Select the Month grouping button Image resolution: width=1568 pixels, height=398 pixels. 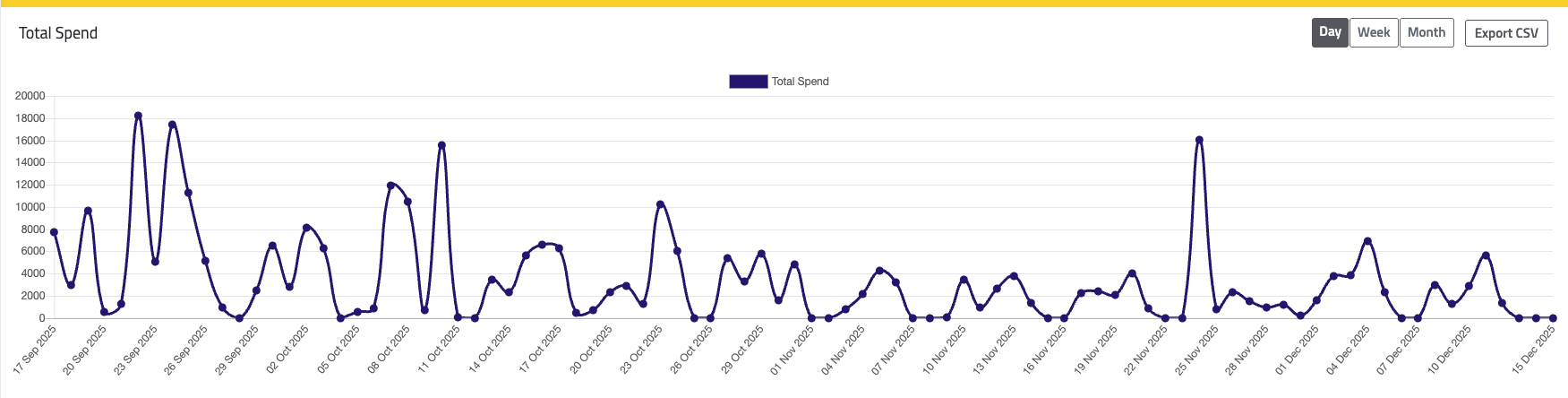pos(1426,33)
